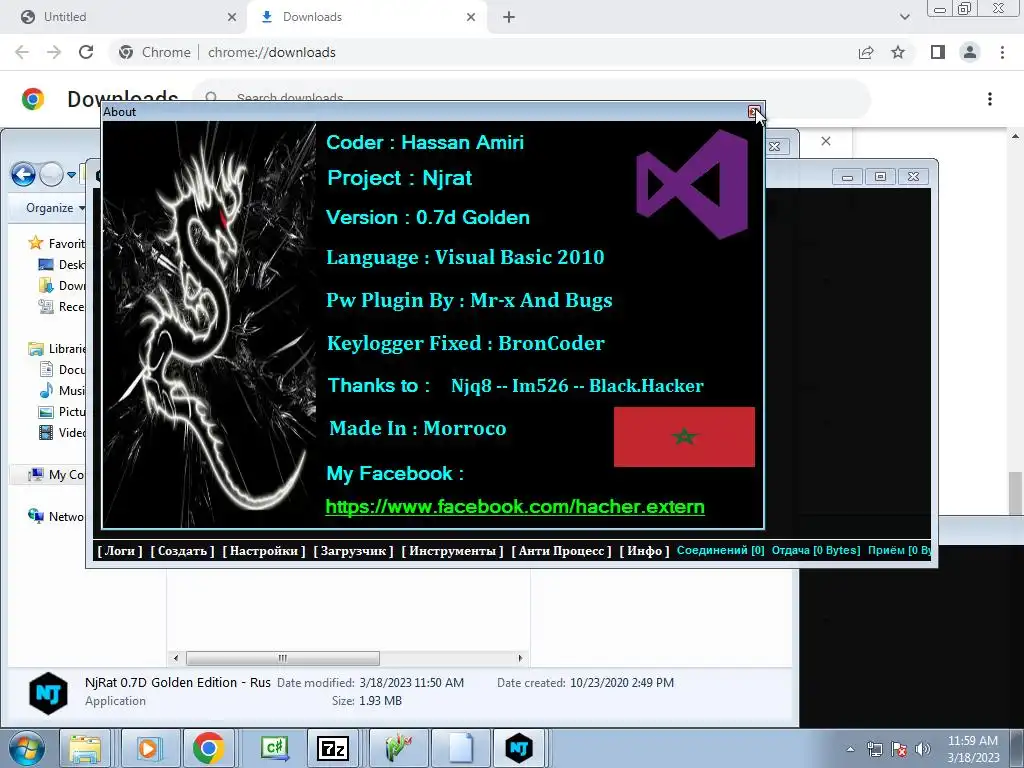This screenshot has height=768, width=1024.
Task: Switch to the Downloads Chrome tab
Action: [366, 17]
